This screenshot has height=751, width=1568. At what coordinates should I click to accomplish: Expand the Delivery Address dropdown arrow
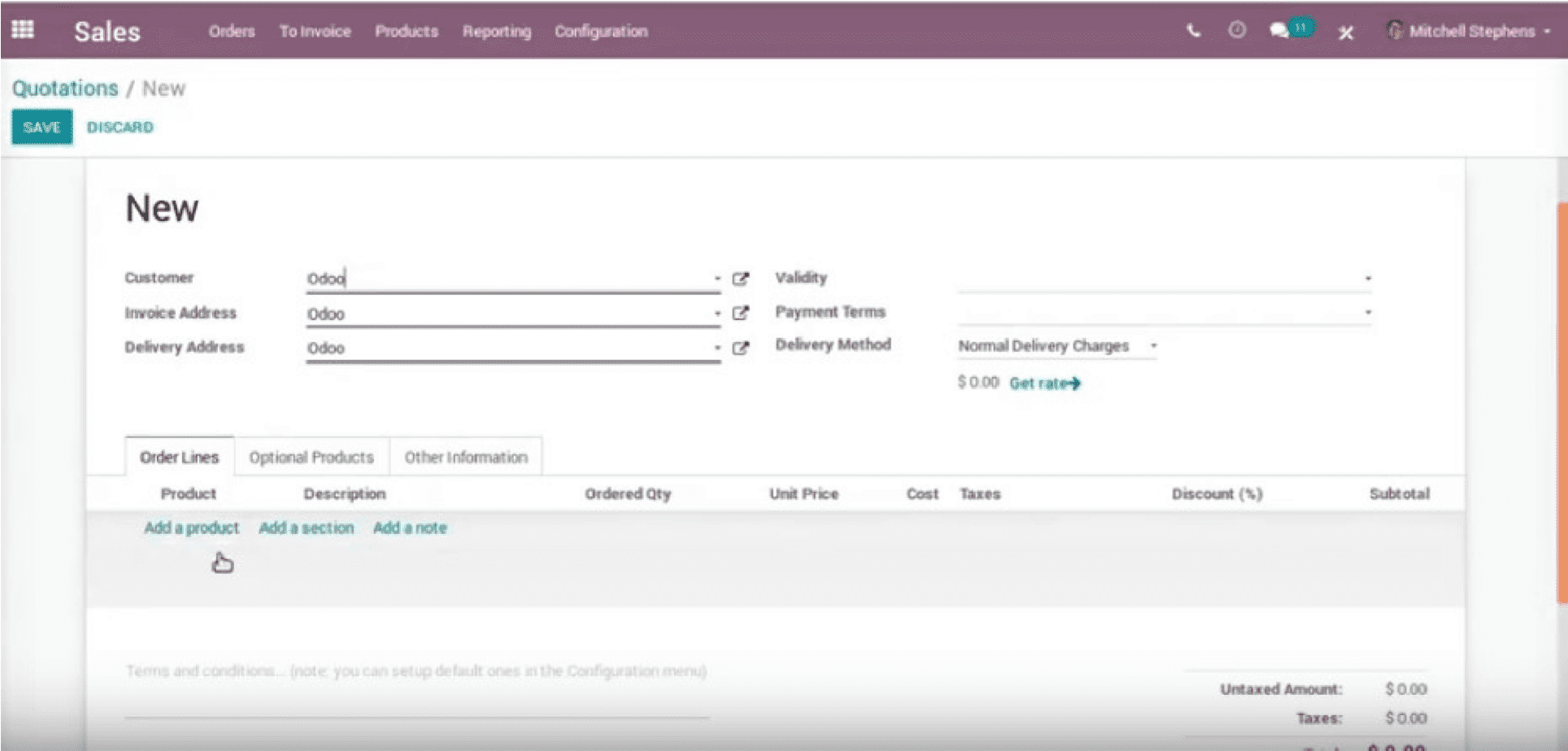(717, 347)
